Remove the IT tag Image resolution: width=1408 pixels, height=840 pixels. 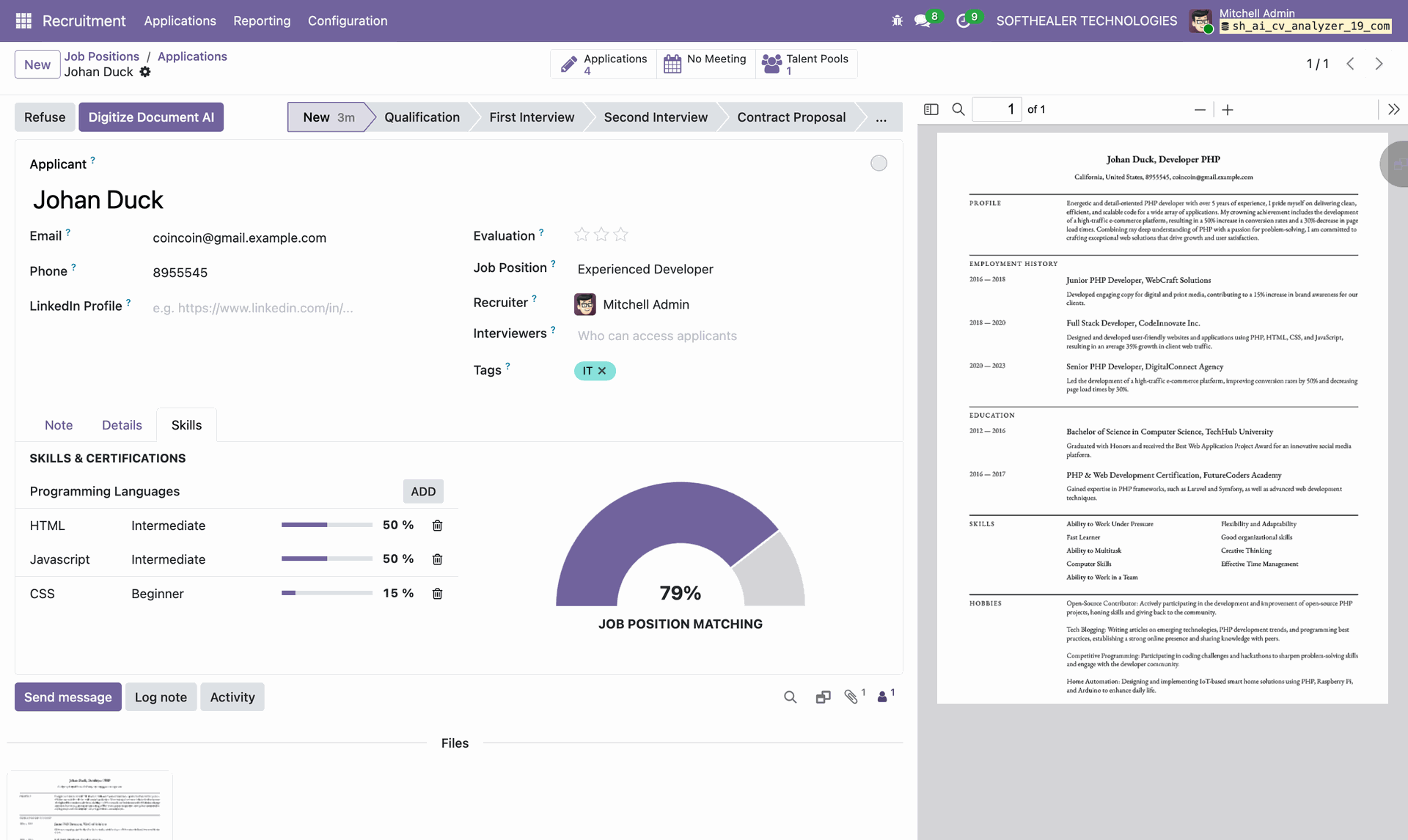point(602,371)
